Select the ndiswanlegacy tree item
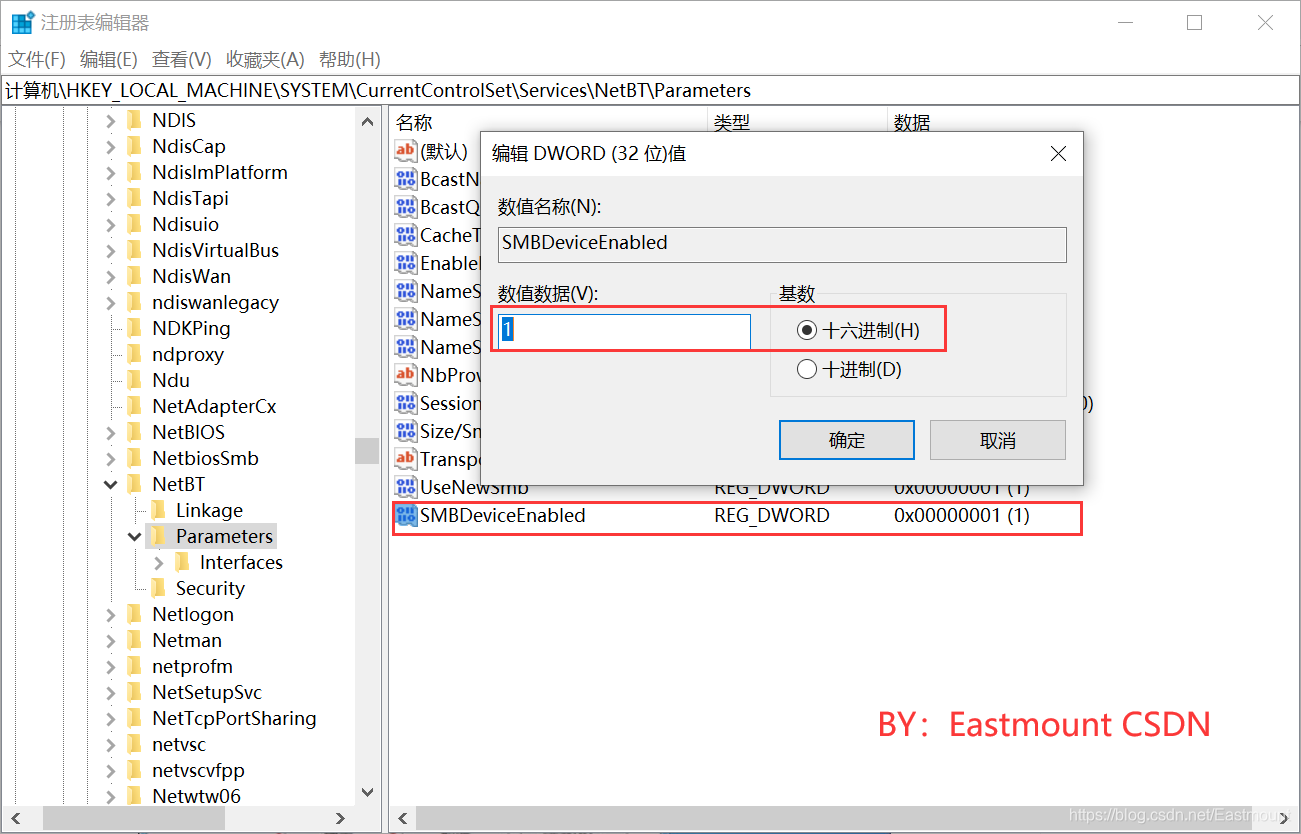This screenshot has width=1301, height=834. [215, 302]
